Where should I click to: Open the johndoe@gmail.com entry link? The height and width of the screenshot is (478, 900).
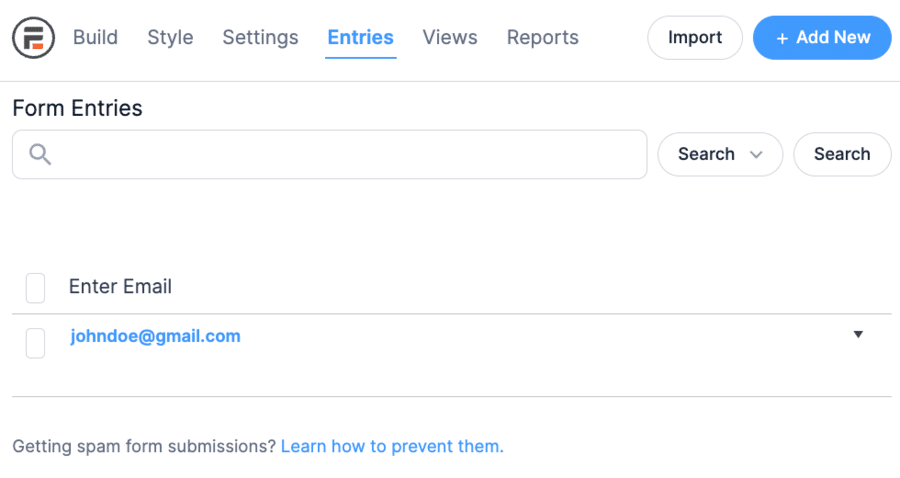[156, 336]
